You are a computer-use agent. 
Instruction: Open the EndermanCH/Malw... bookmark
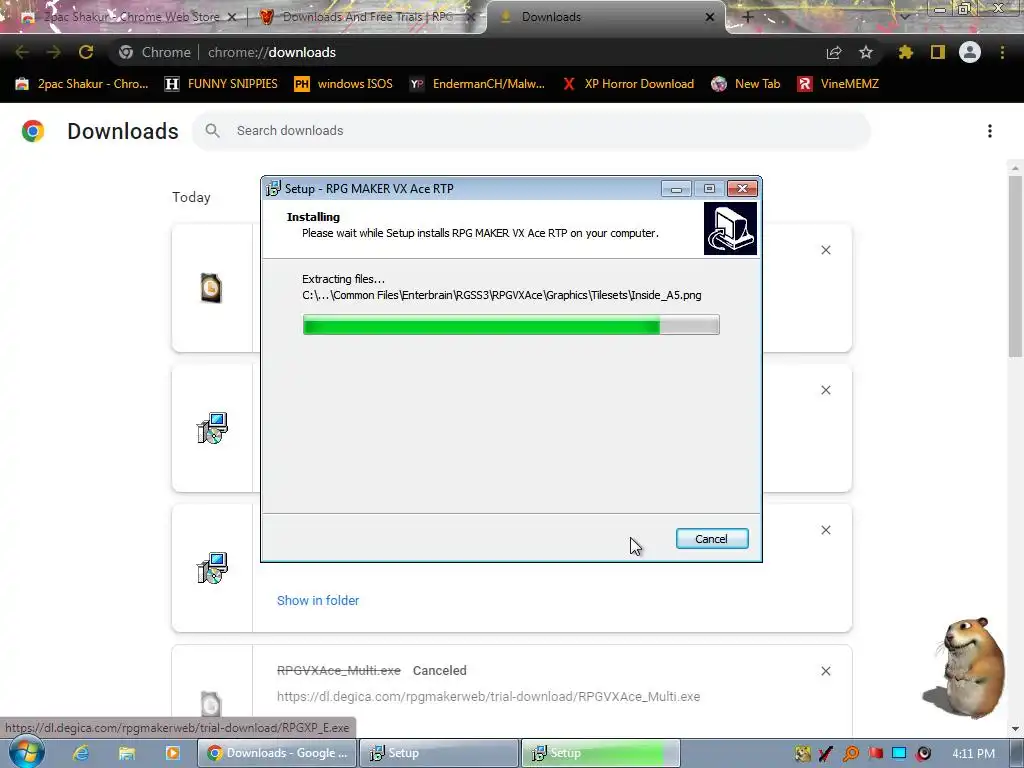click(x=477, y=84)
